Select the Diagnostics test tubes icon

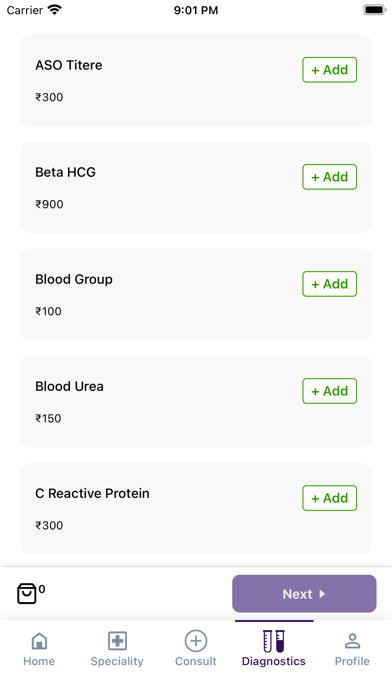tap(274, 641)
